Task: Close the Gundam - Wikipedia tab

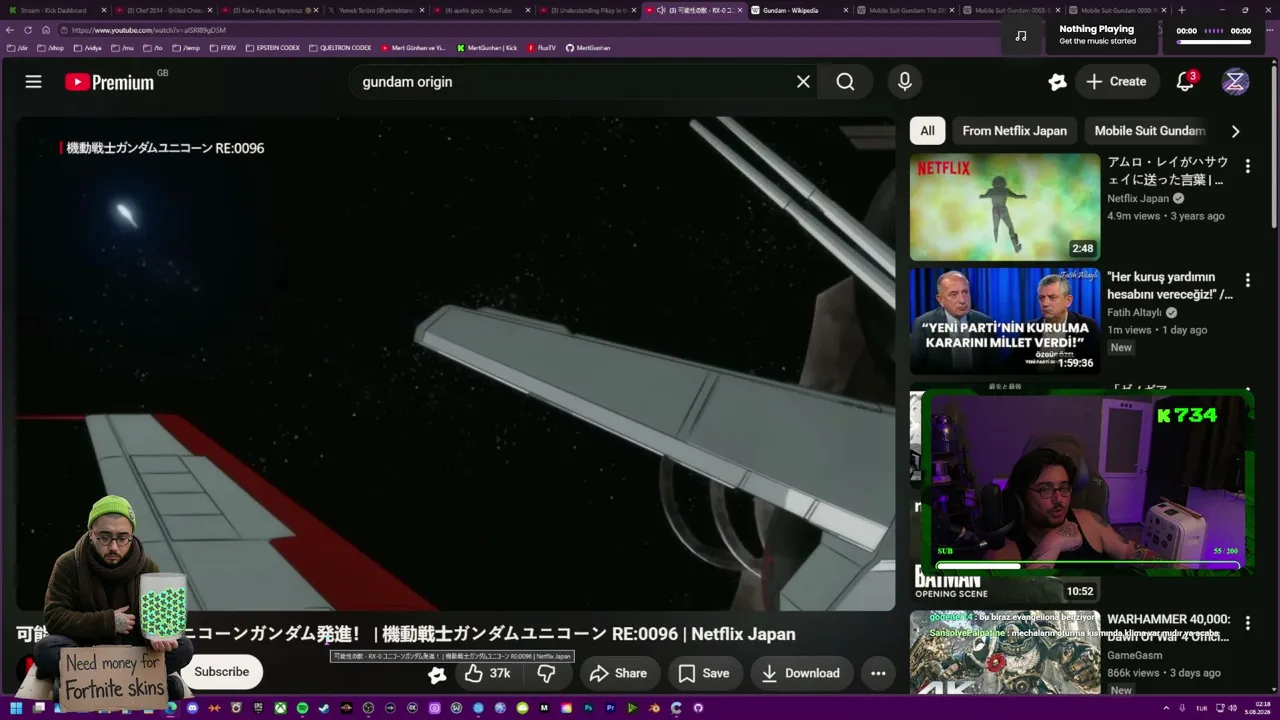Action: (x=845, y=10)
